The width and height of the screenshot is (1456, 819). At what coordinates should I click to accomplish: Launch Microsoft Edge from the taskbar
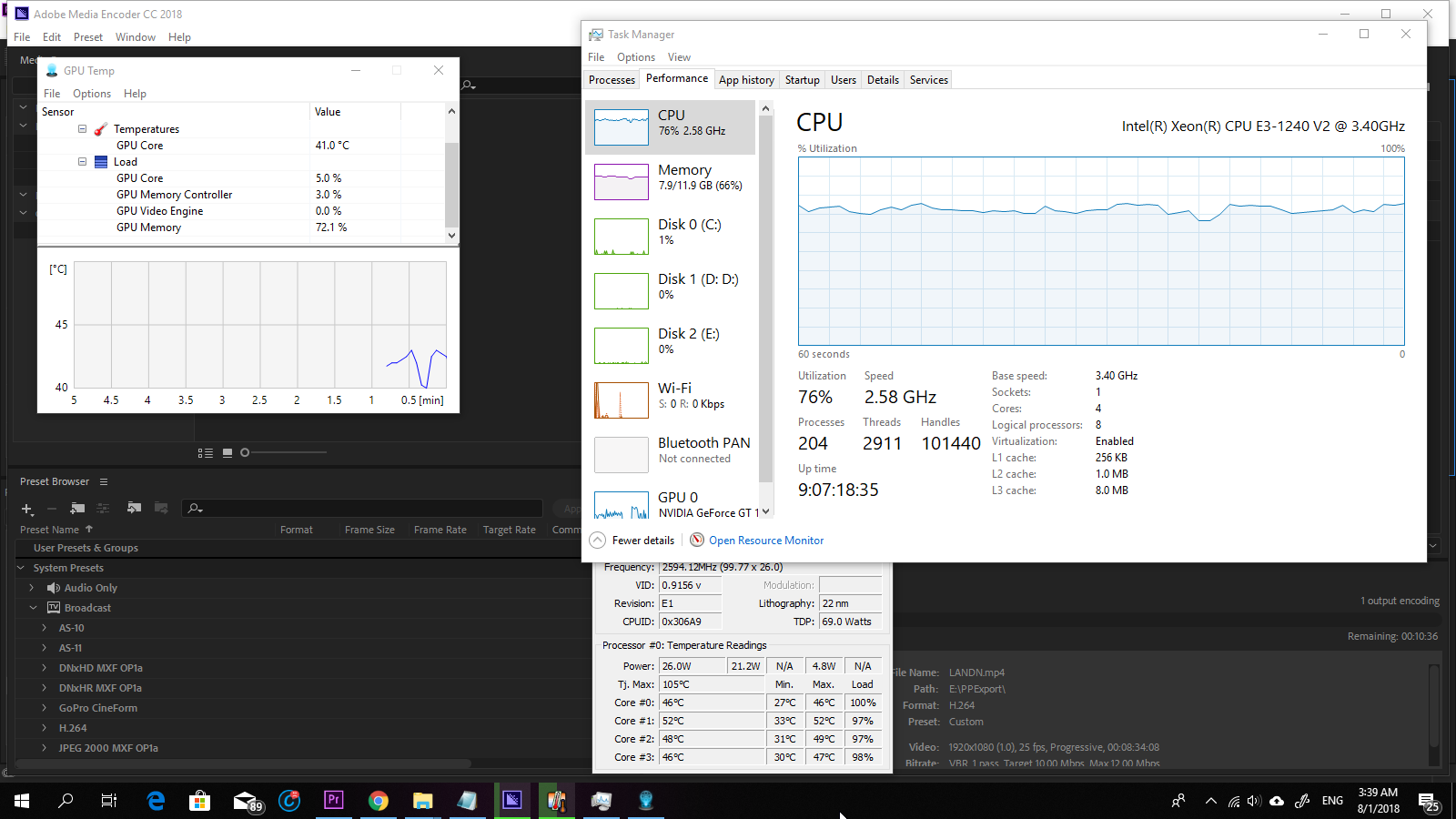[156, 801]
